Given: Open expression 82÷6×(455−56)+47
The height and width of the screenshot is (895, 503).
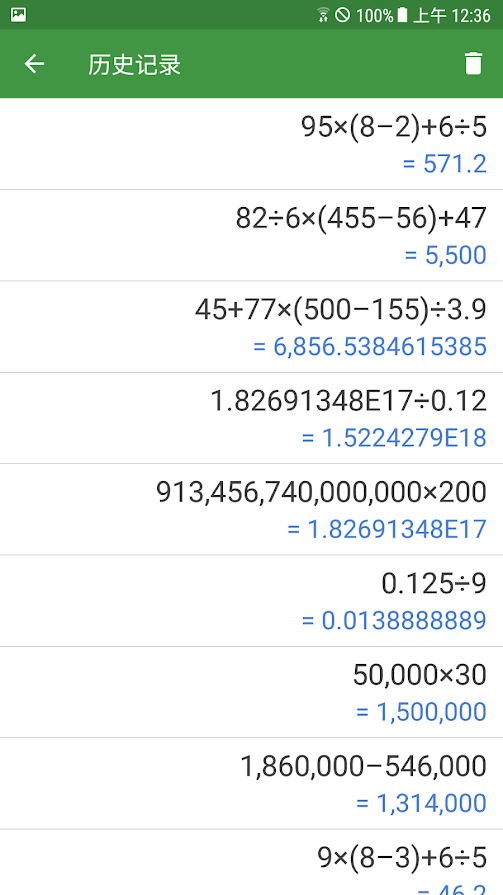Looking at the screenshot, I should pos(361,218).
